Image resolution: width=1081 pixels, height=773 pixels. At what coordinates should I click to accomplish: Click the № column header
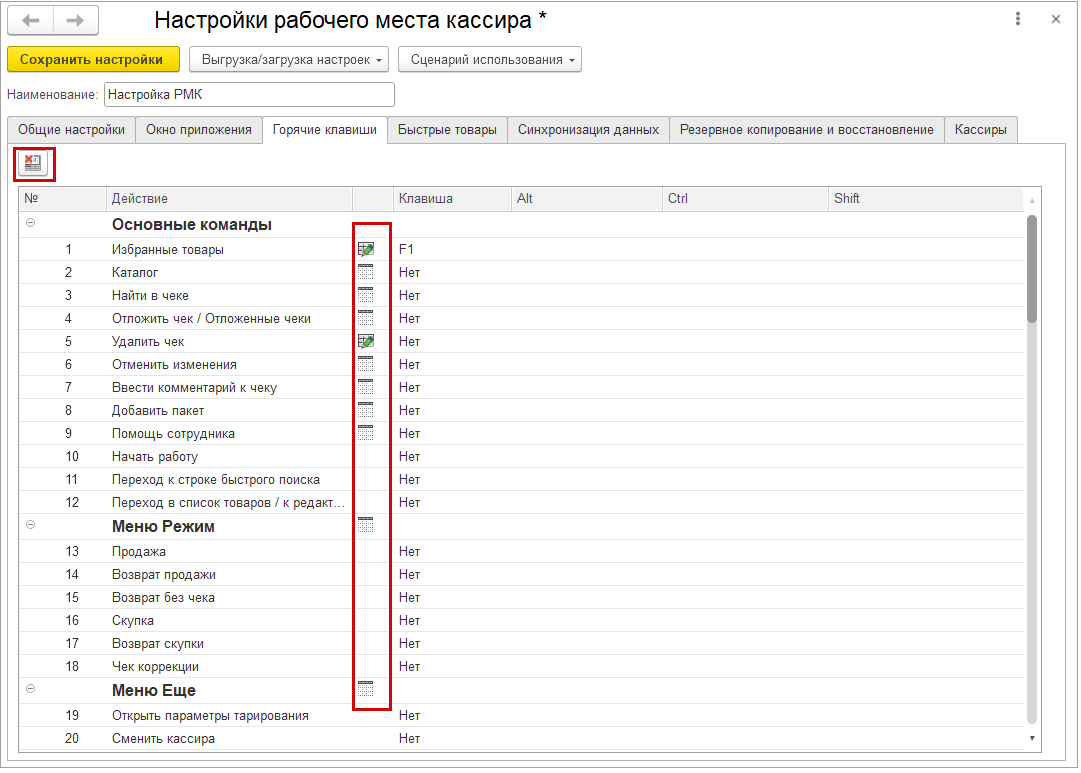click(63, 199)
